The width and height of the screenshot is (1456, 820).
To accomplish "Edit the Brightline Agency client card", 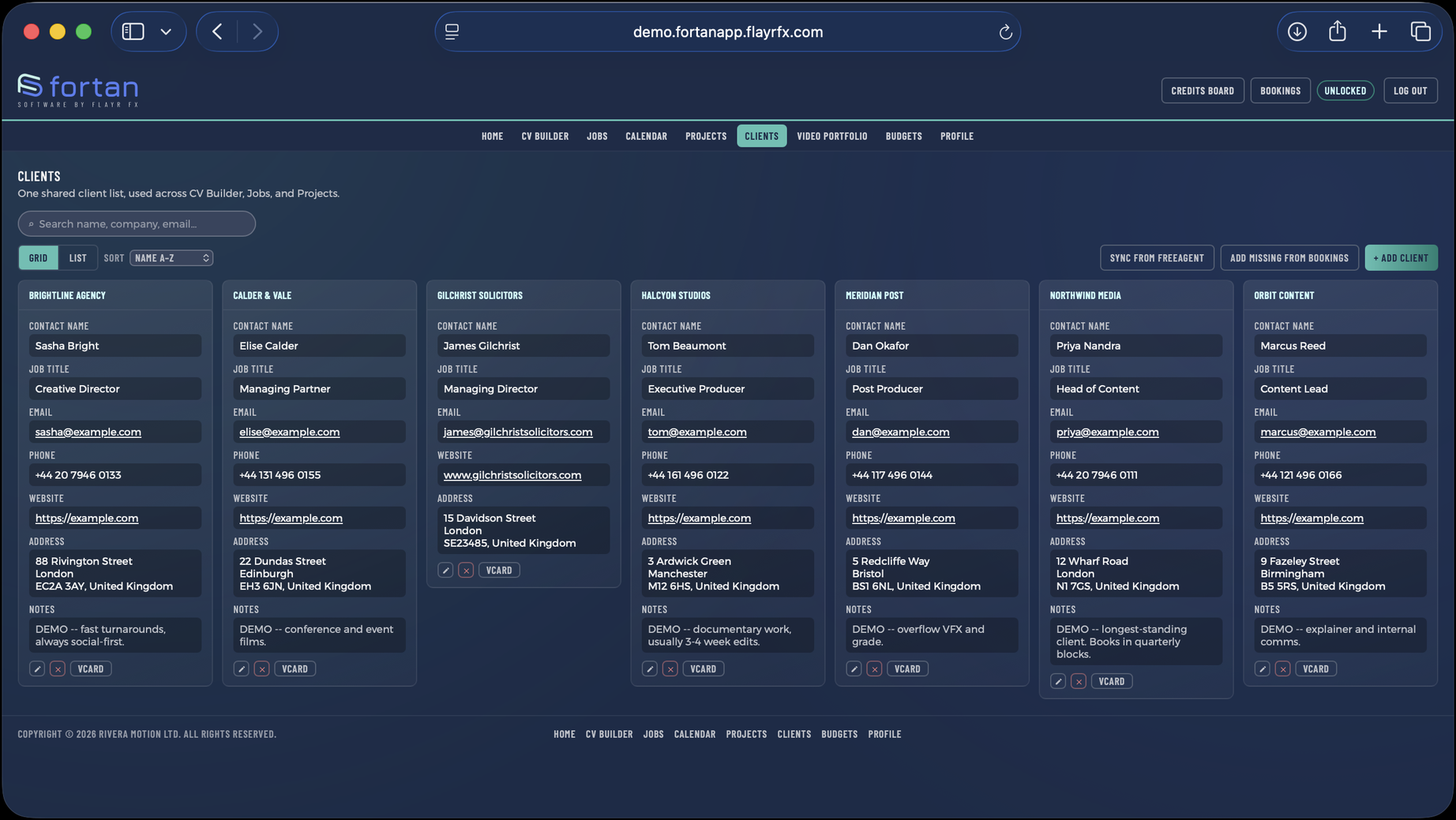I will (37, 668).
